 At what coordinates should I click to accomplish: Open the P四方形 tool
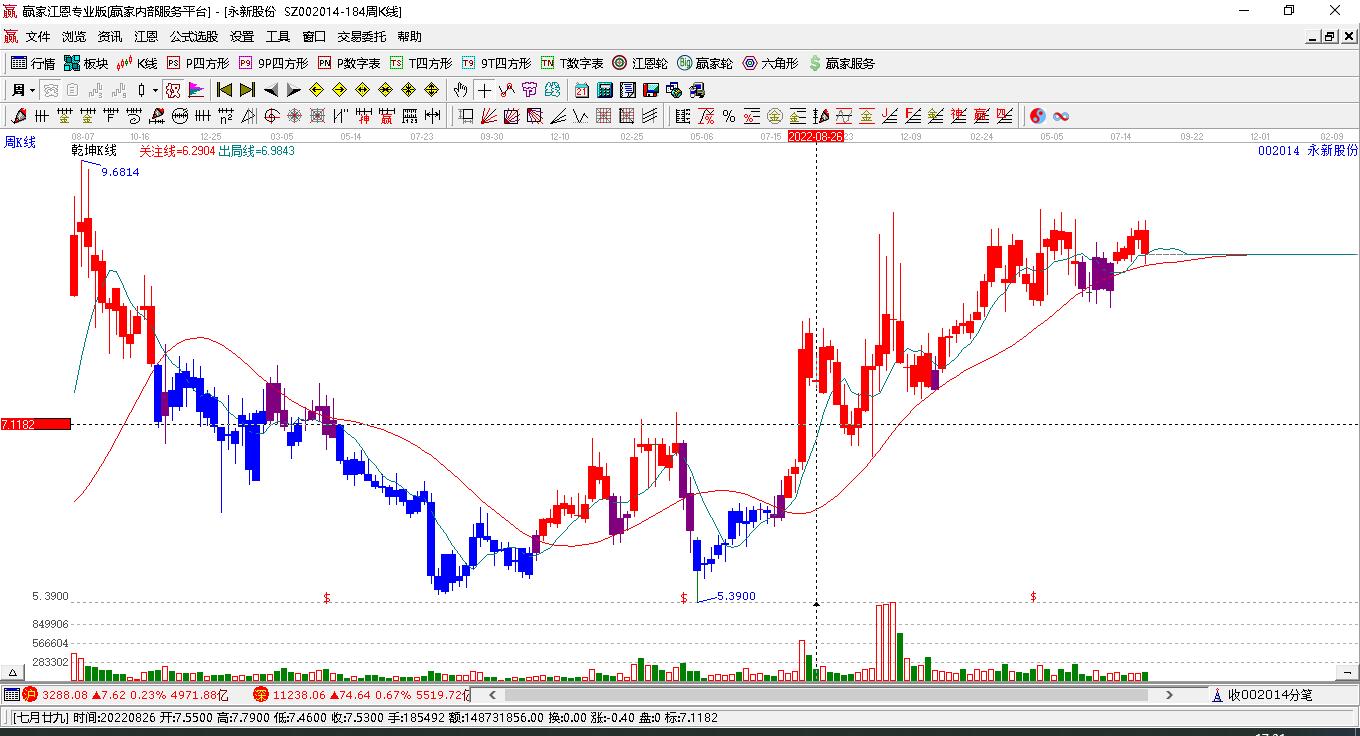[198, 63]
